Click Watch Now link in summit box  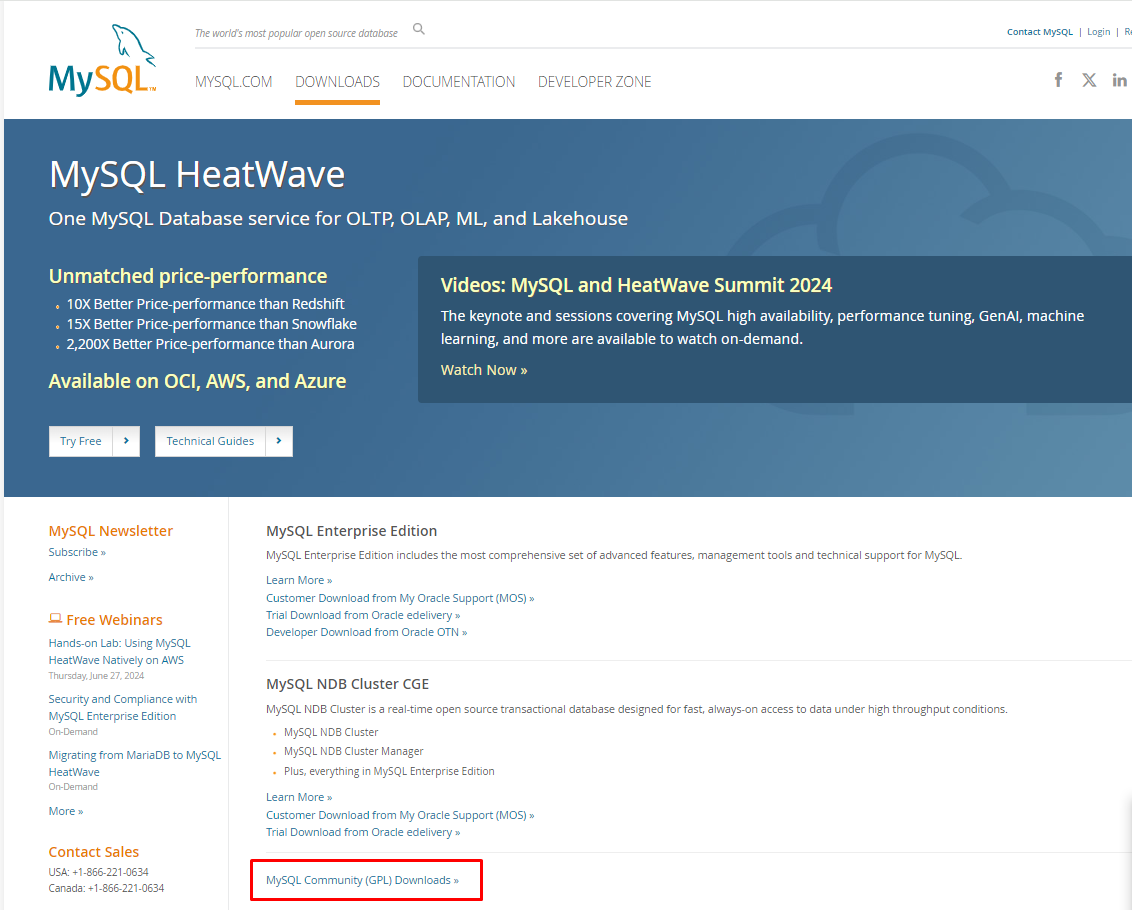(484, 370)
